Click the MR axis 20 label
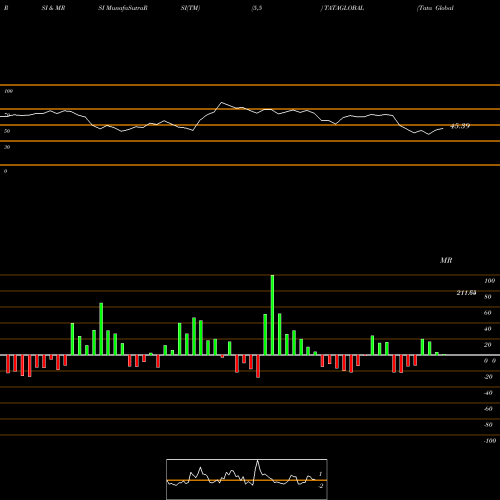Screen dimensions: 500x500 point(488,345)
